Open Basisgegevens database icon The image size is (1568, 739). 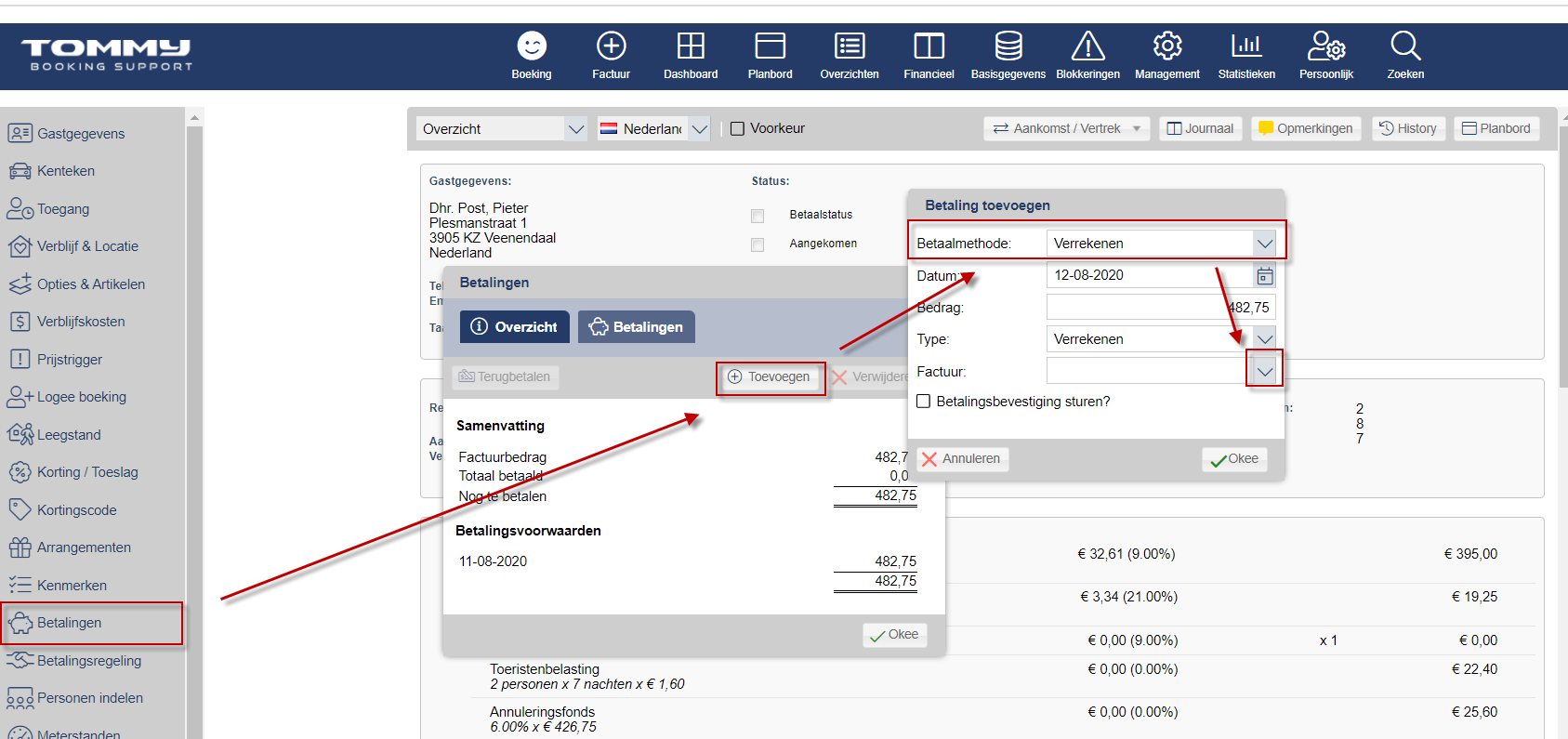tap(1008, 46)
